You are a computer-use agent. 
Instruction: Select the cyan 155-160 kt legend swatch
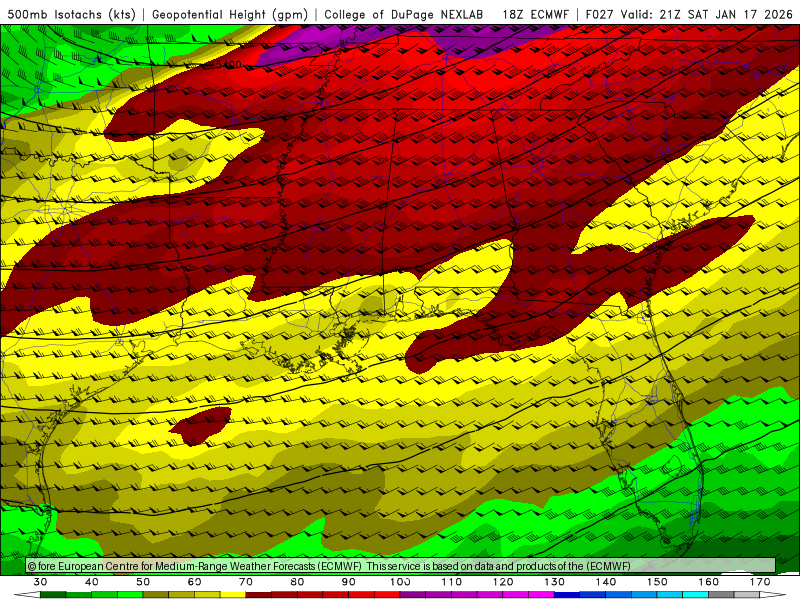pyautogui.click(x=696, y=595)
